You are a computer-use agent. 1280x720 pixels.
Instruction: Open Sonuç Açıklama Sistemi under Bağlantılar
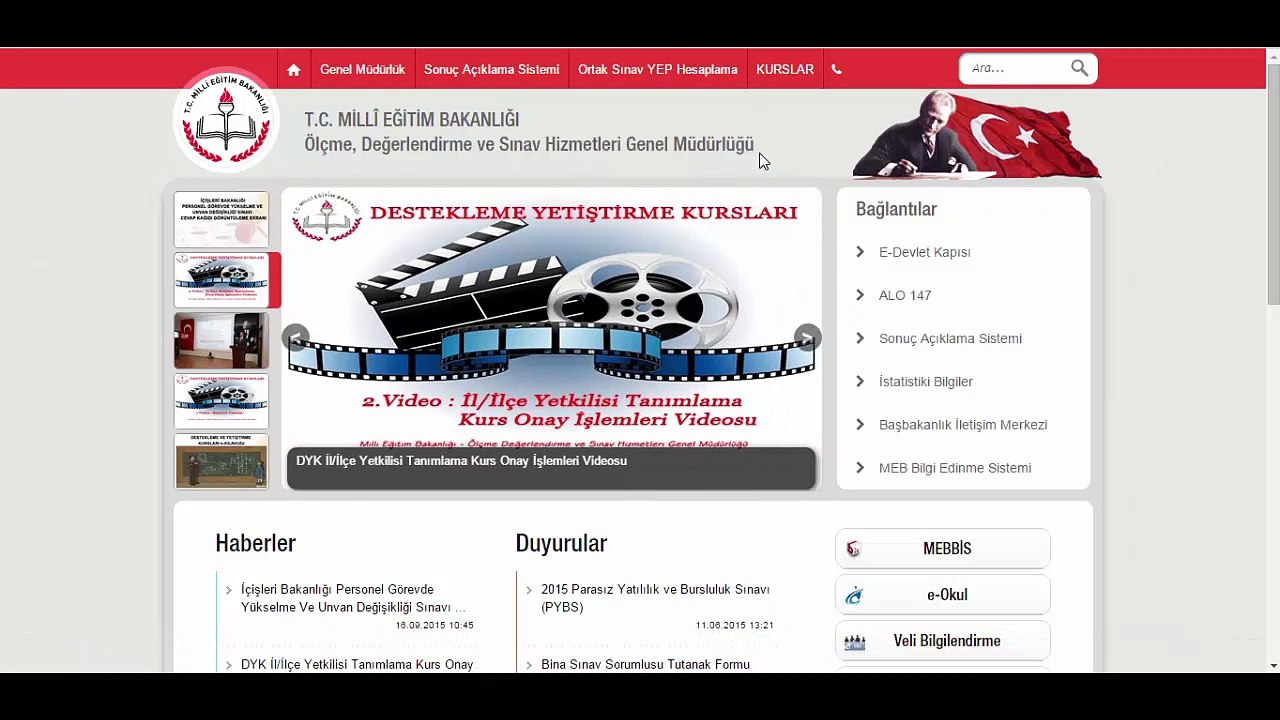click(x=950, y=338)
